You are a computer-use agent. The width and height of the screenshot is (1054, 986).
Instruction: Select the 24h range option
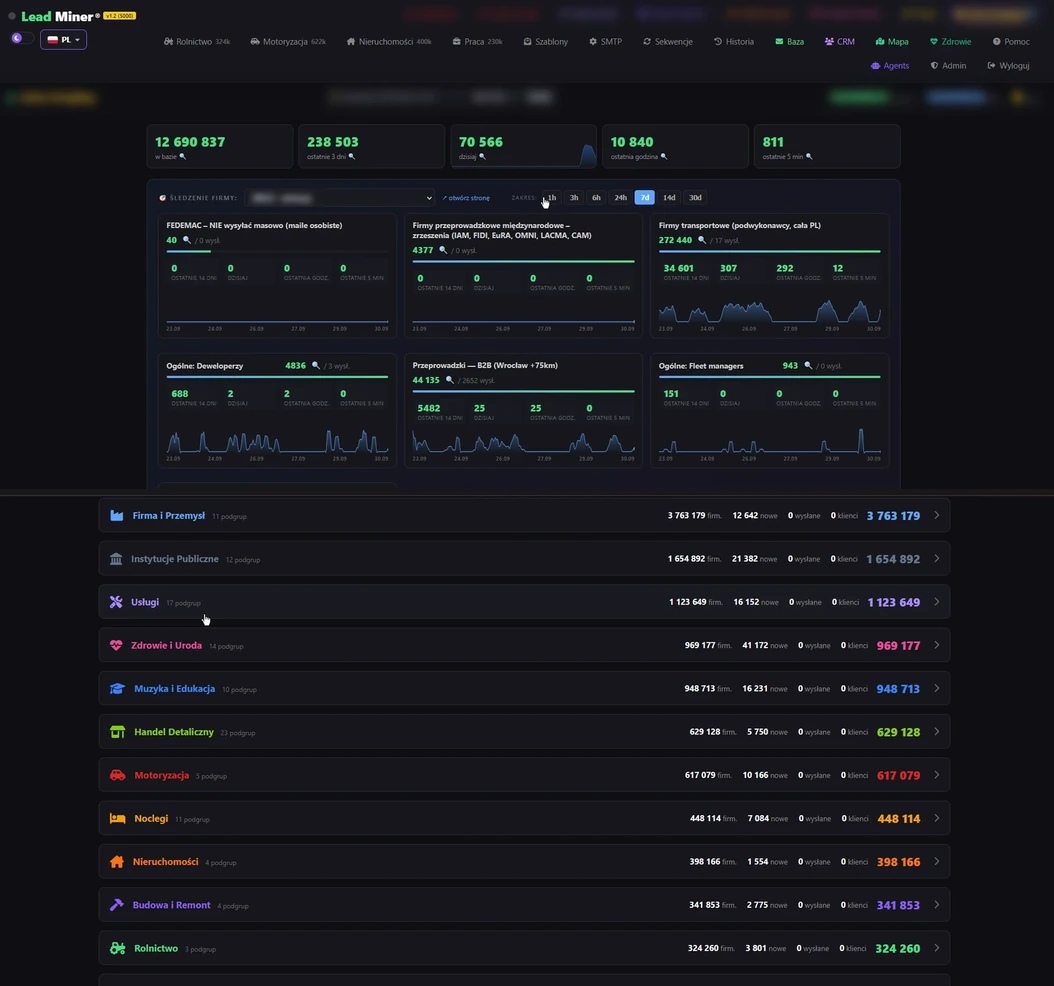620,198
